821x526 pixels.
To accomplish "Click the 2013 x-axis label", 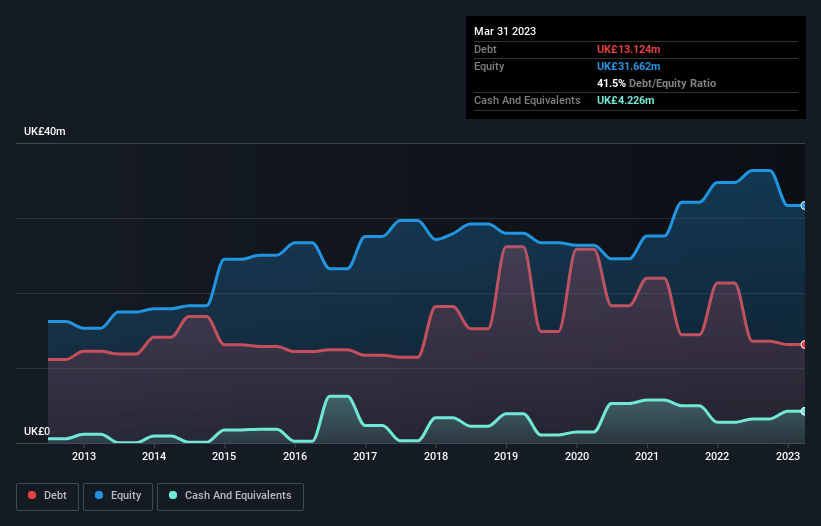I will click(x=84, y=456).
